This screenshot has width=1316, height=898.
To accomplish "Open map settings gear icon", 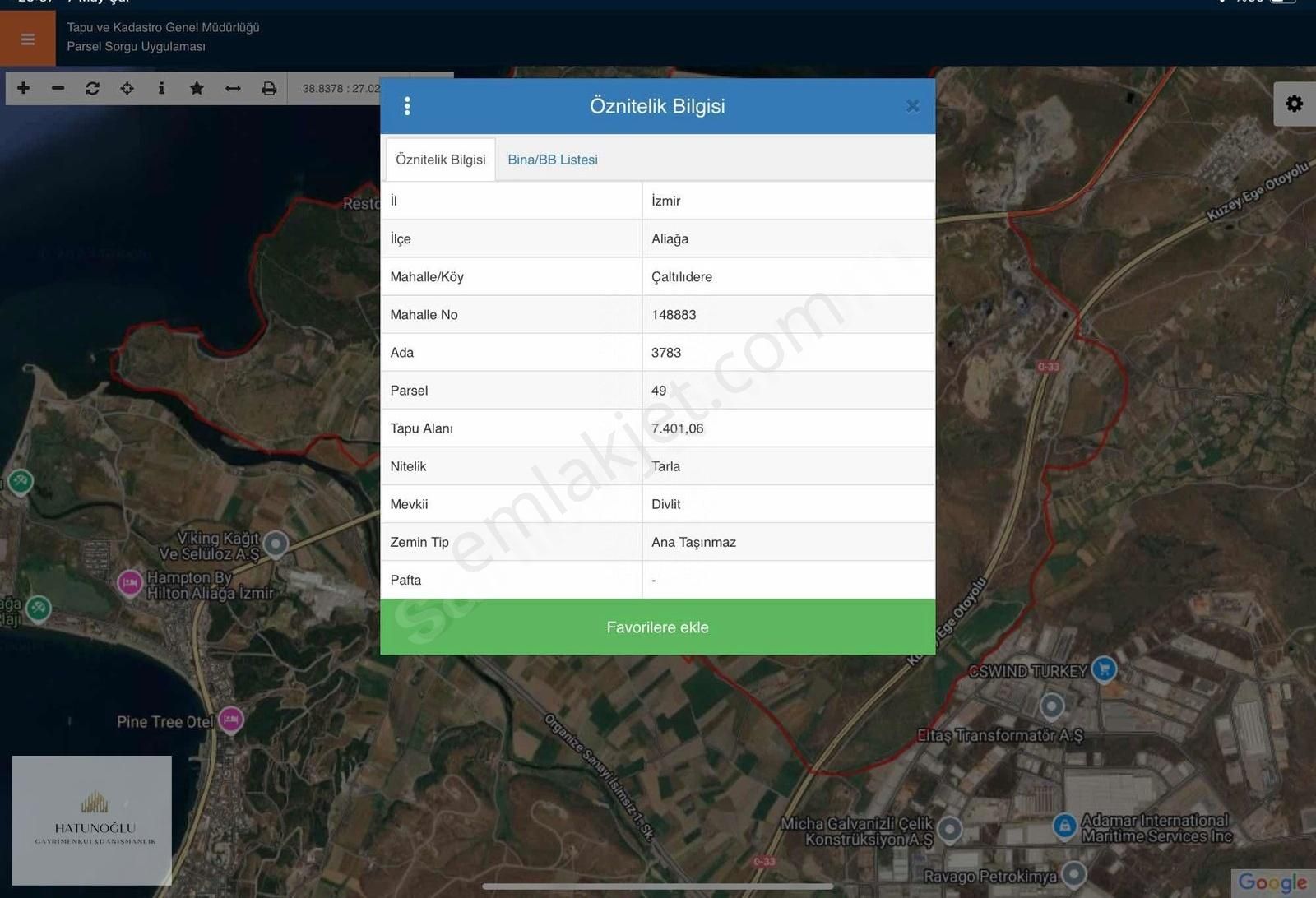I will tap(1295, 104).
